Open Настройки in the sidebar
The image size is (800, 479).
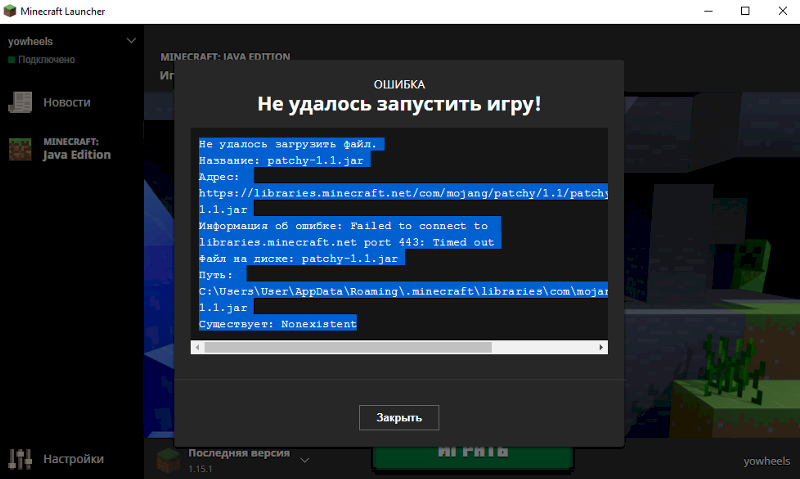click(72, 459)
